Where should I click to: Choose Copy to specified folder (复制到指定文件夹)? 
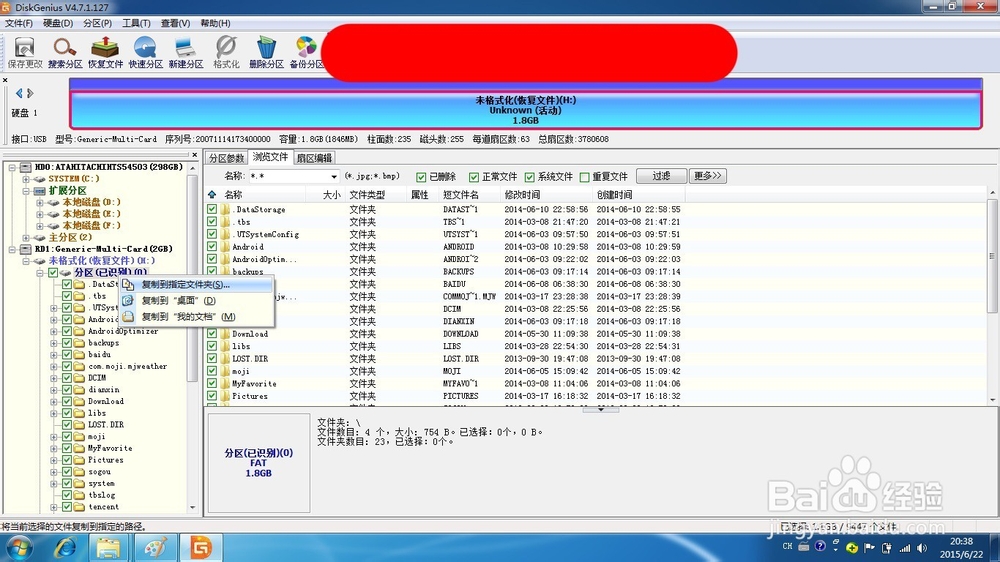pyautogui.click(x=196, y=285)
